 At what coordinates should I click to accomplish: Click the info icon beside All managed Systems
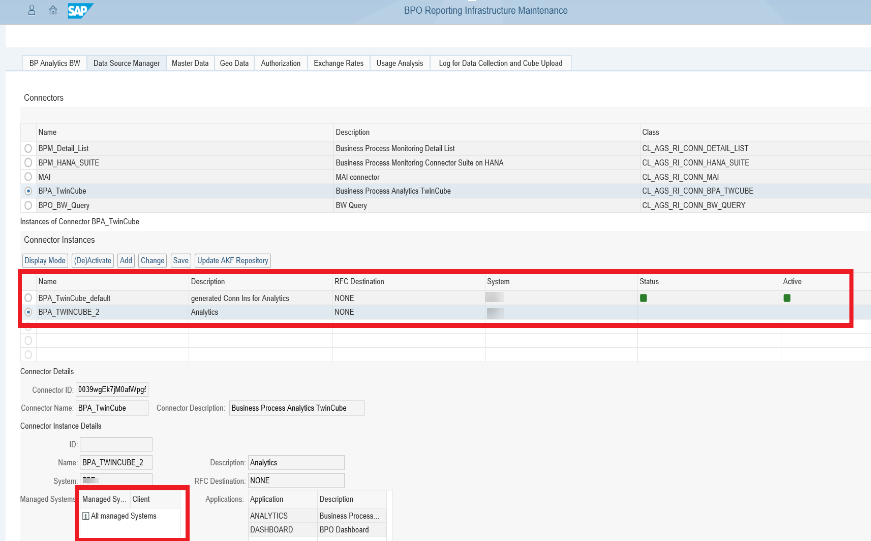point(86,516)
